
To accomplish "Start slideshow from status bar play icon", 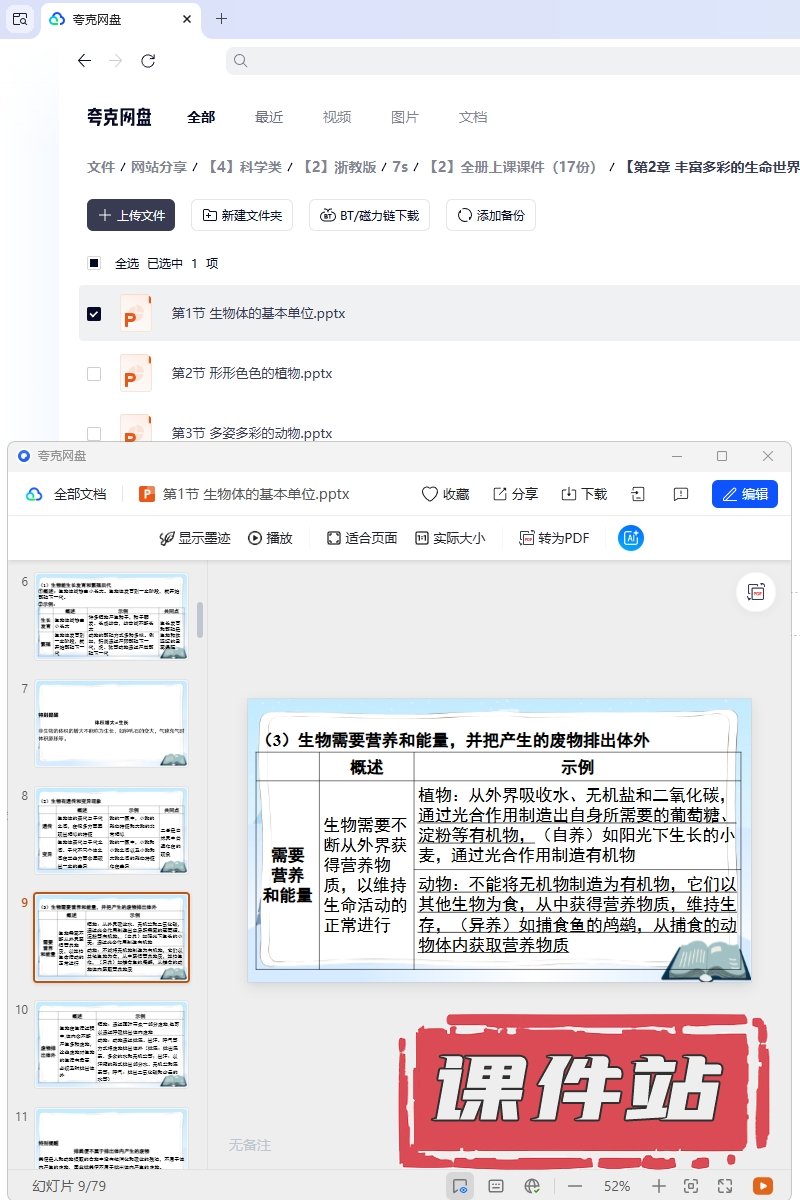I will coord(763,1185).
